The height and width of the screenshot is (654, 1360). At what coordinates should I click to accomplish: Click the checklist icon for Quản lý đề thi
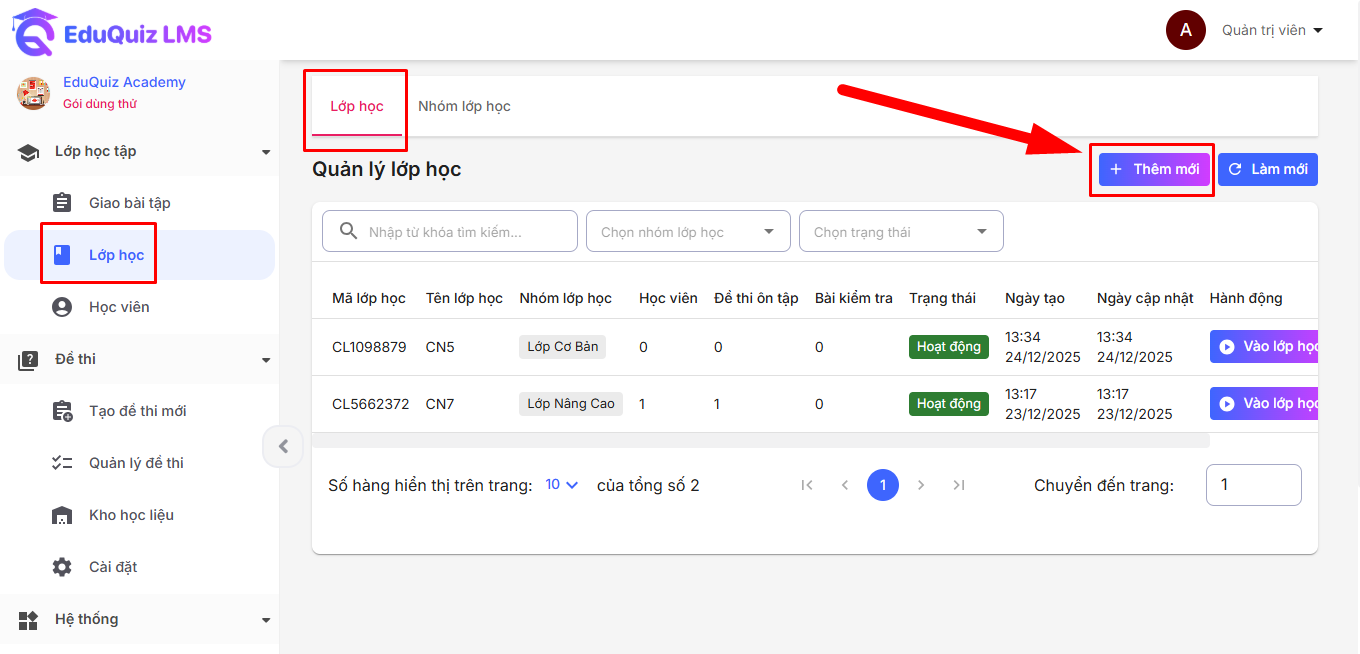click(62, 463)
